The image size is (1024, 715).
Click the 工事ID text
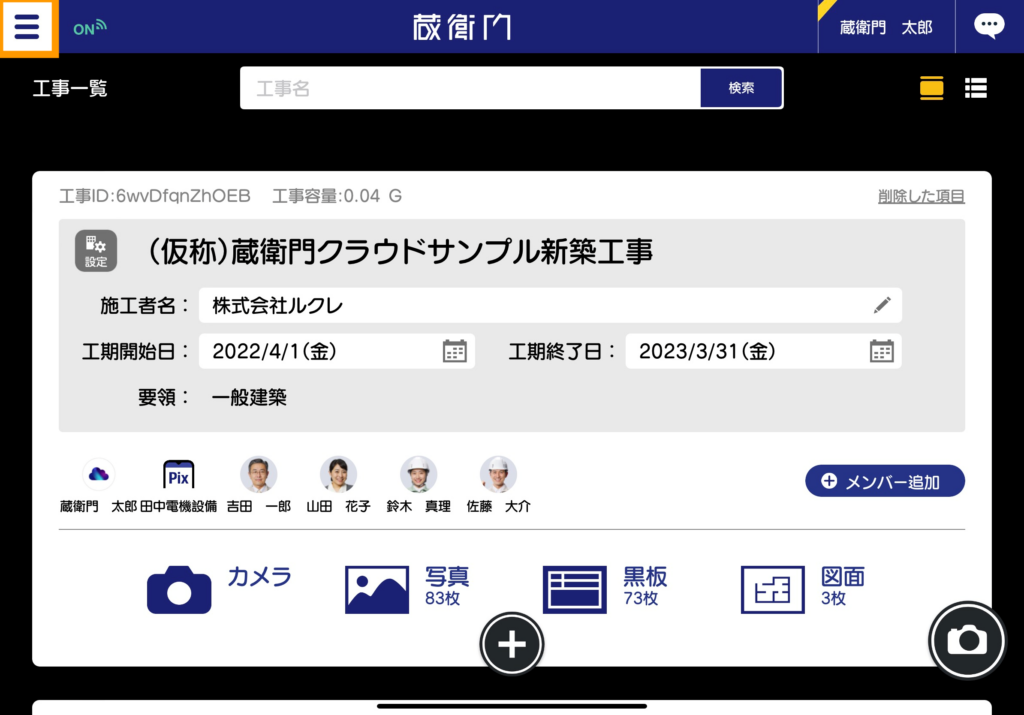click(x=155, y=196)
